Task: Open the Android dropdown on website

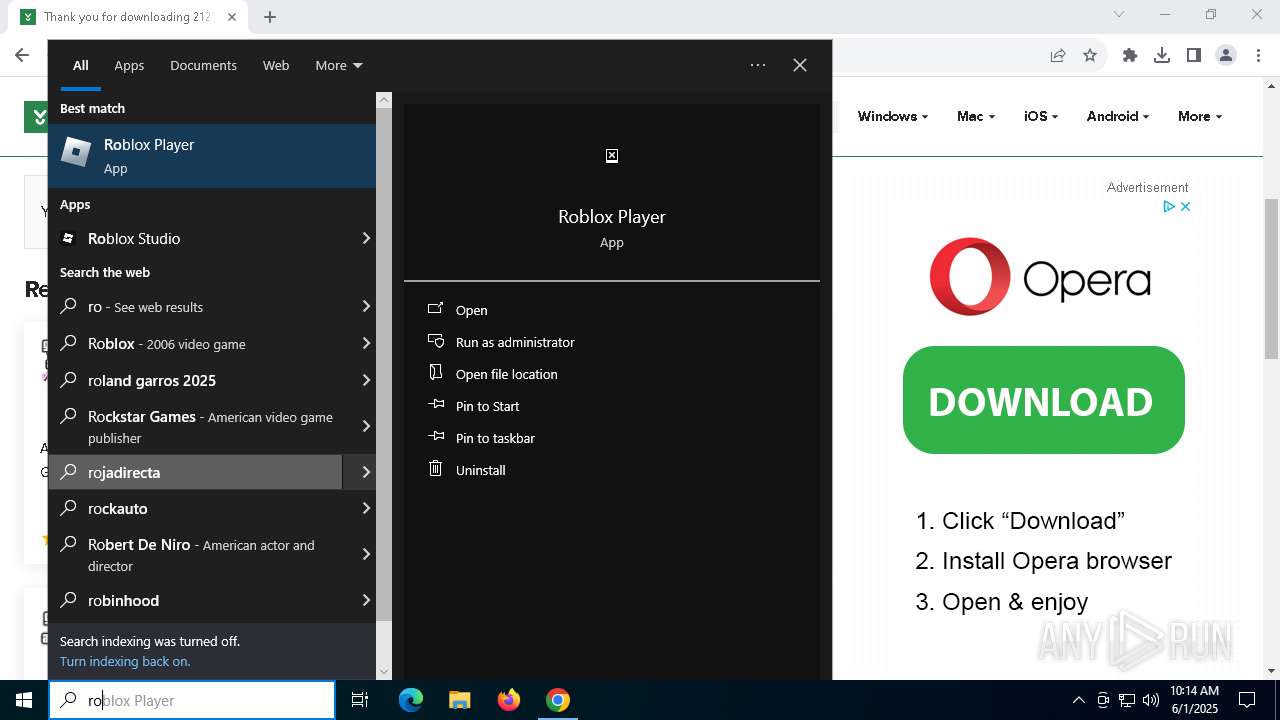Action: click(1117, 116)
